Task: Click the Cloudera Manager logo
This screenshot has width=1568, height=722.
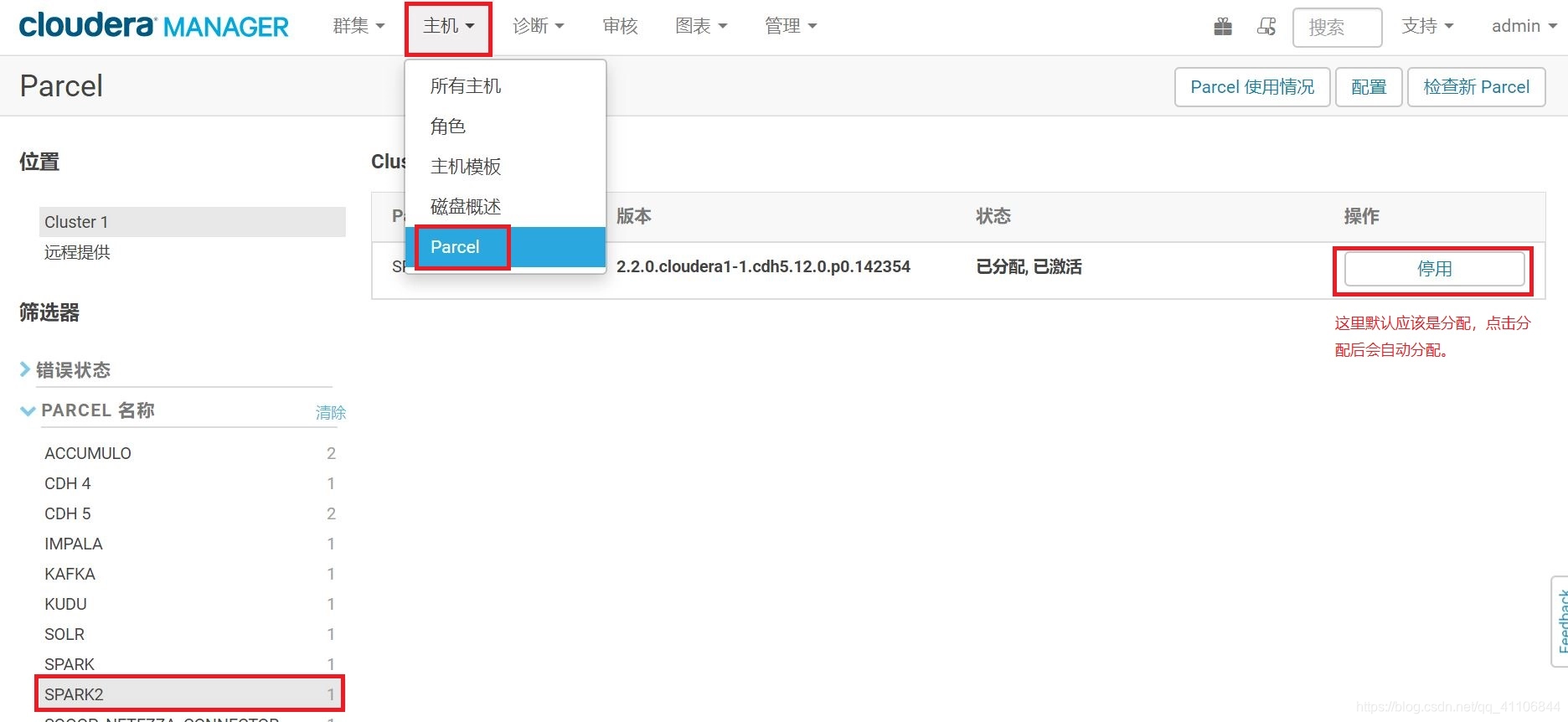Action: [x=153, y=26]
